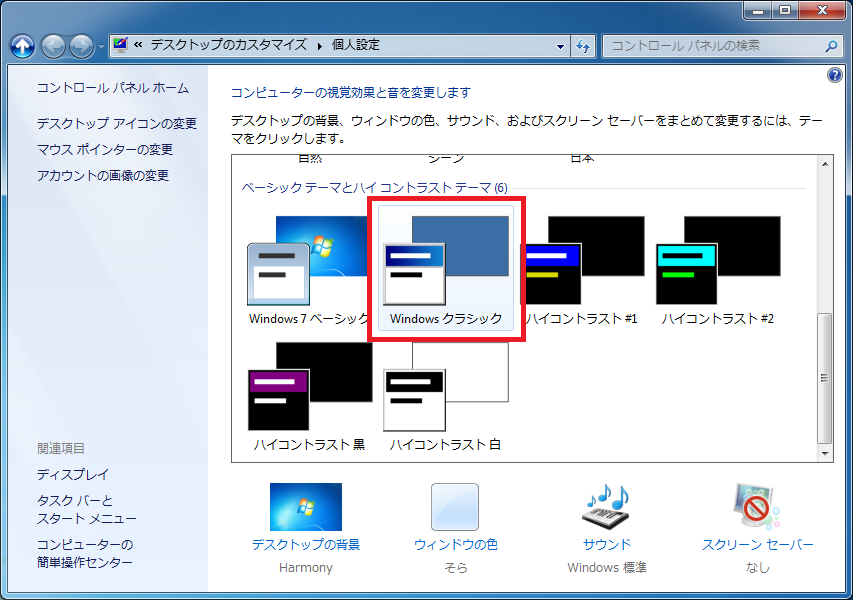Click the magnifier search icon

831,46
